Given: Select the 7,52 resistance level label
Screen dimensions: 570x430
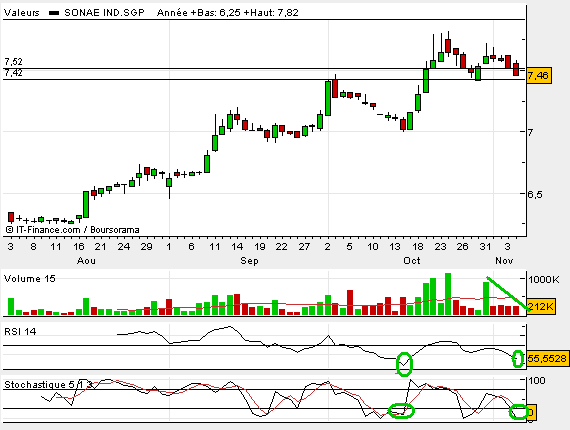Looking at the screenshot, I should 13,61.
